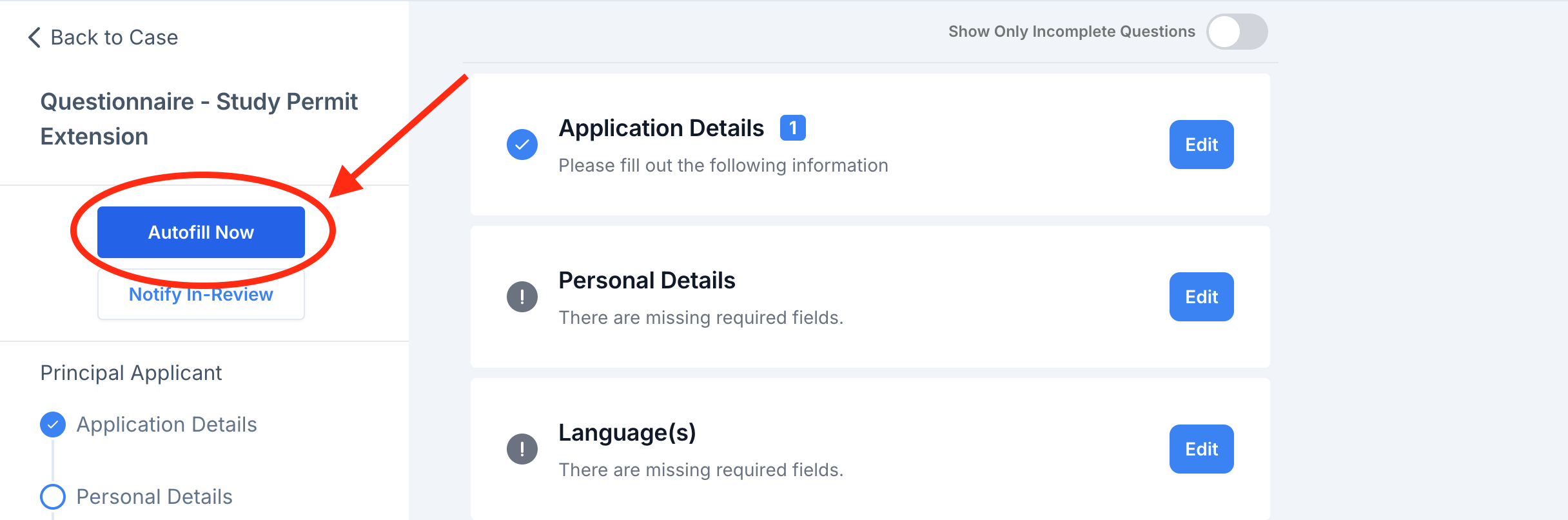Click sidebar Application Details completed check icon
Screen dimensions: 1568x520
(53, 425)
